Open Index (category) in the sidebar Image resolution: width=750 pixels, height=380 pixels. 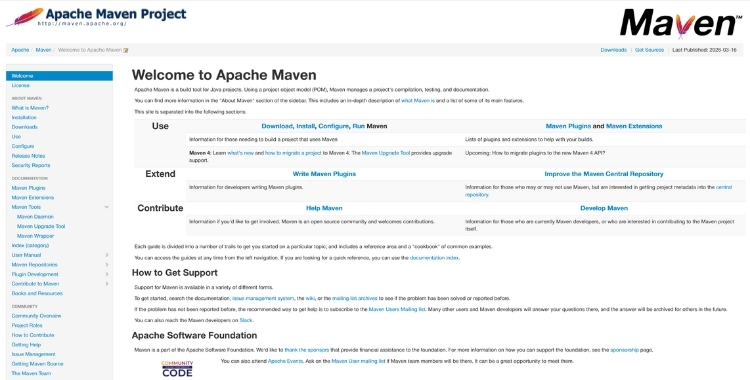point(30,246)
